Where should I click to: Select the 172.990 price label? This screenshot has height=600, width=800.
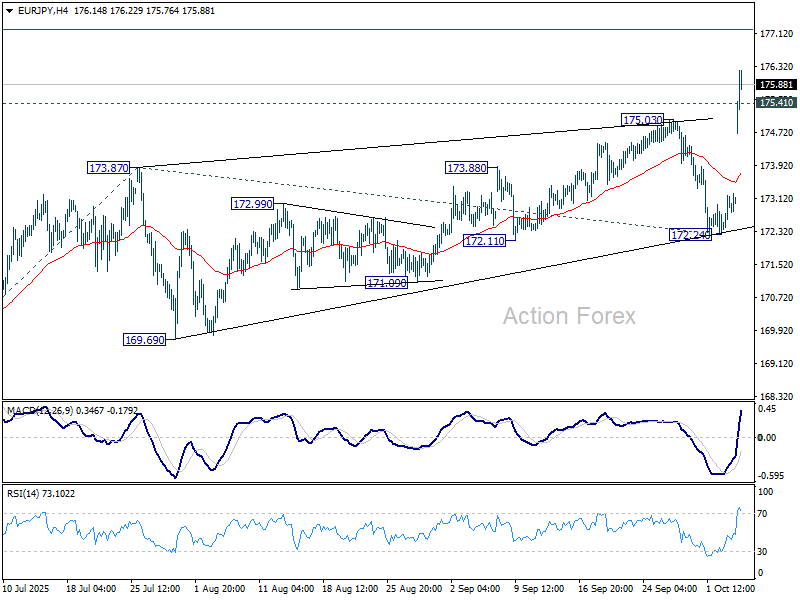pyautogui.click(x=252, y=204)
